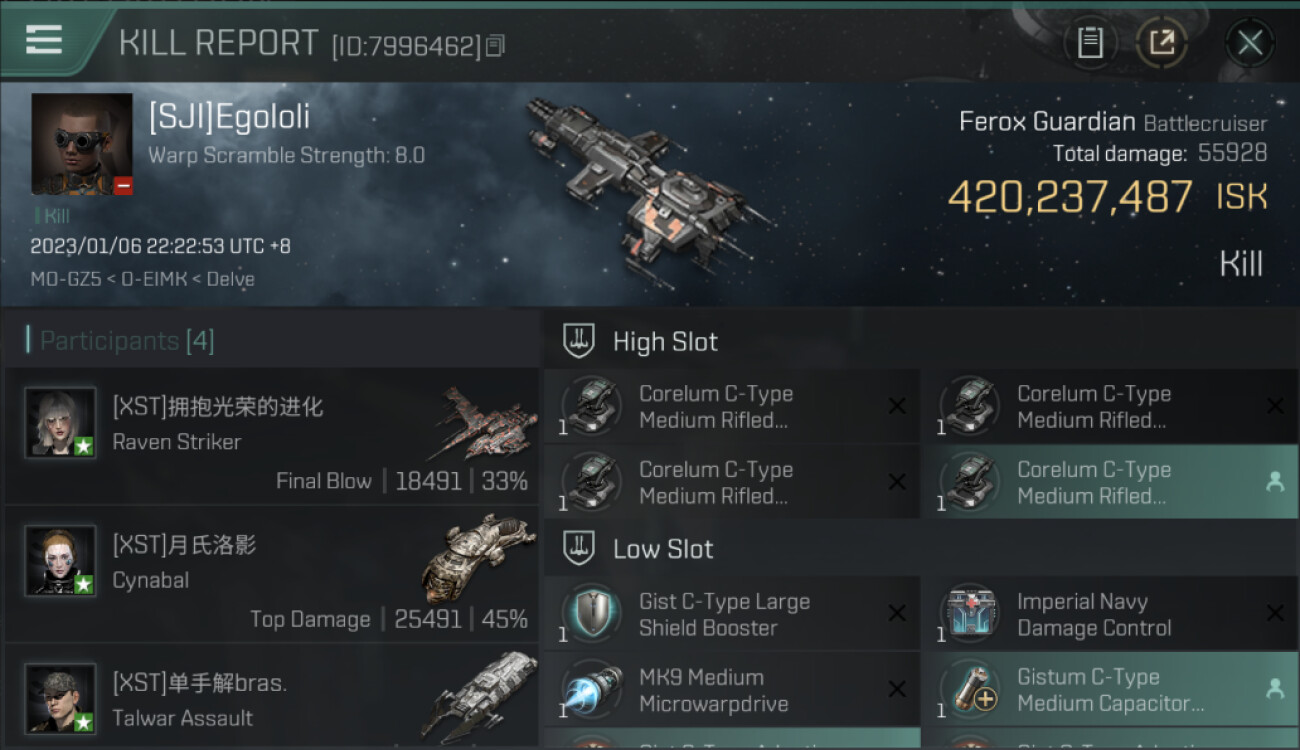
Task: Select the Raven Striker participant portrait
Action: pos(60,423)
